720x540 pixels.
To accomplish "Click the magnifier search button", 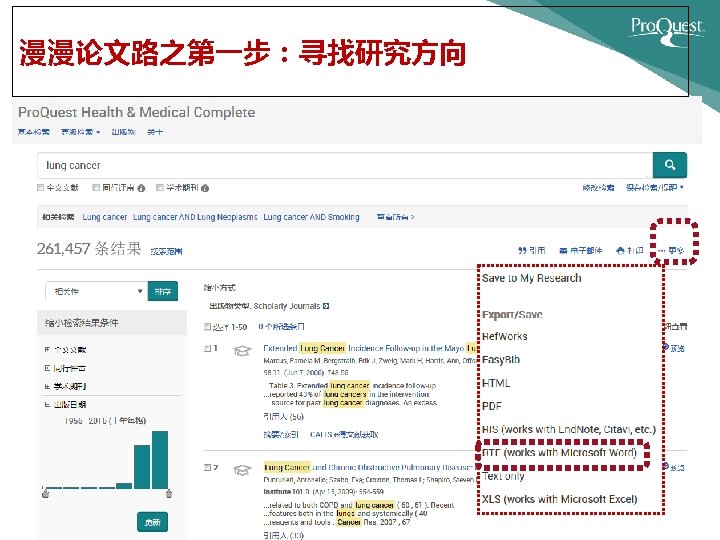I will tap(669, 165).
